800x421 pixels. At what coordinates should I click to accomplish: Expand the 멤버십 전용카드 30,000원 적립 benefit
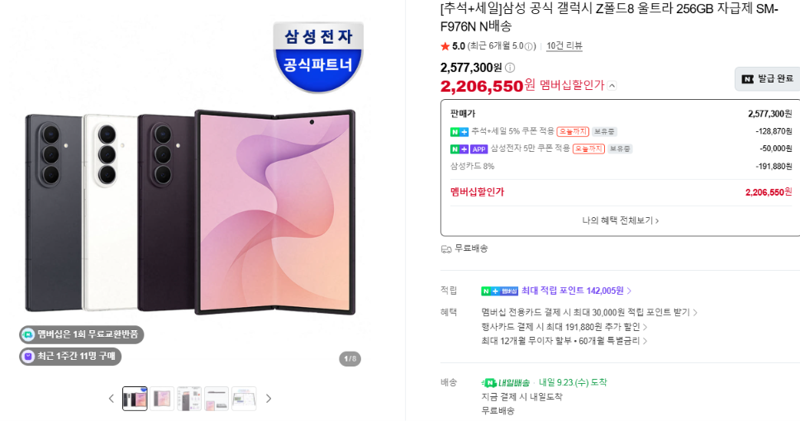click(x=589, y=312)
